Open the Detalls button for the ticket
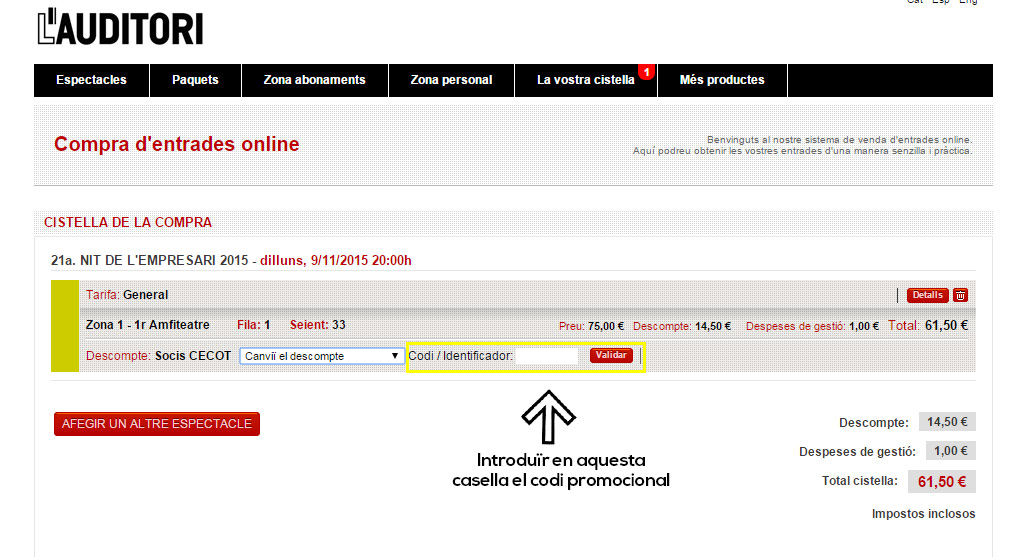Viewport: 1017px width, 557px height. (926, 295)
